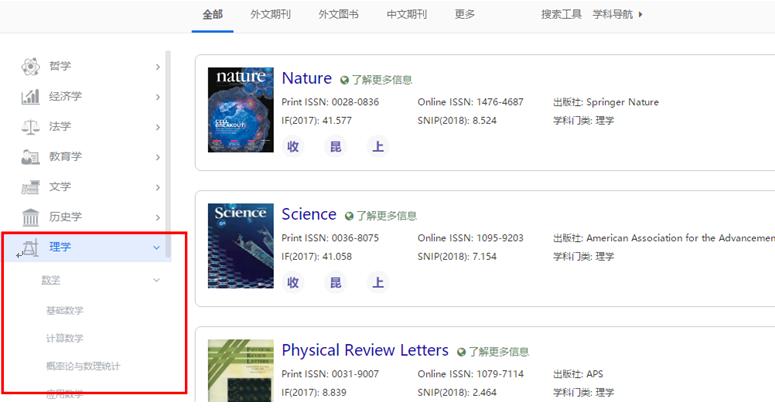Screen dimensions: 775x408
Task: Expand the 文学 category chevron
Action: 158,187
